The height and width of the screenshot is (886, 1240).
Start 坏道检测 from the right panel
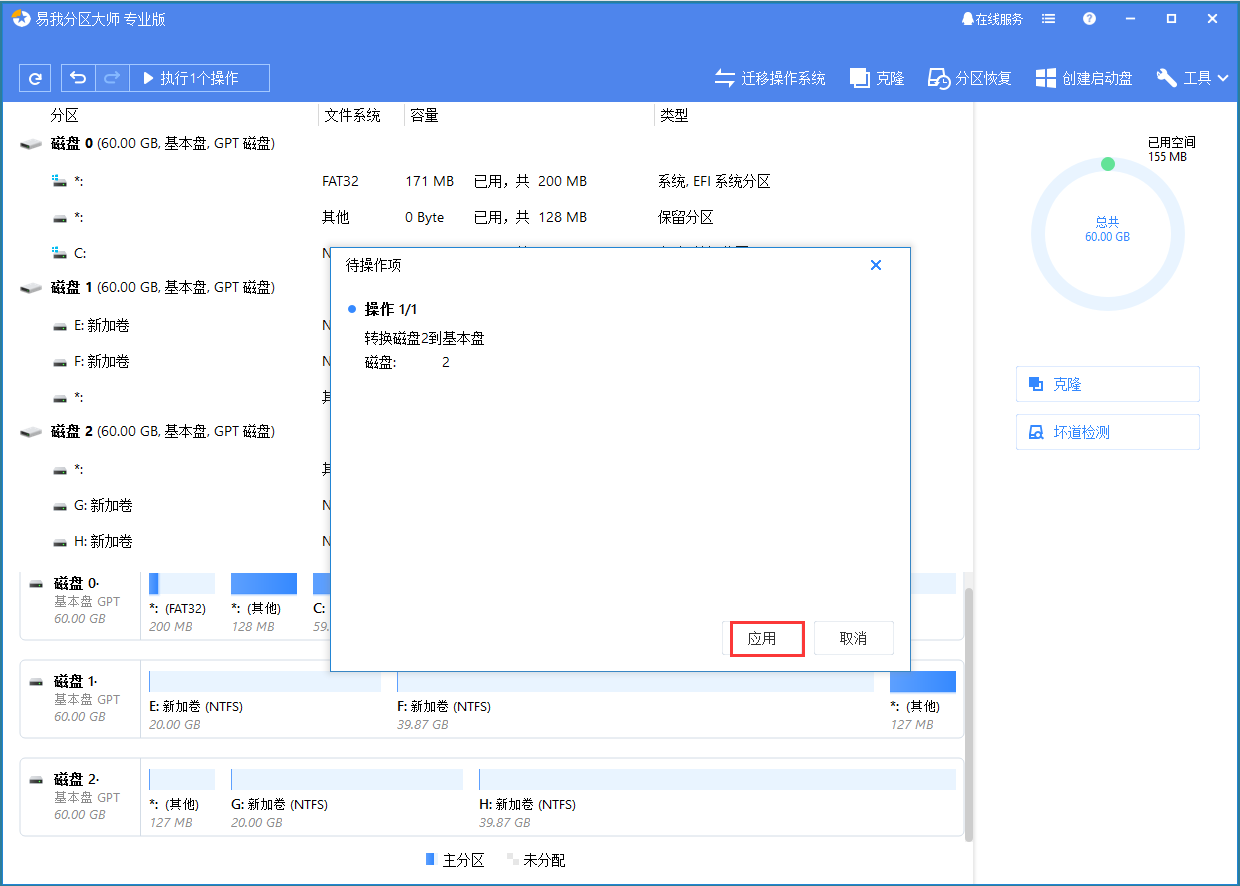(1107, 431)
